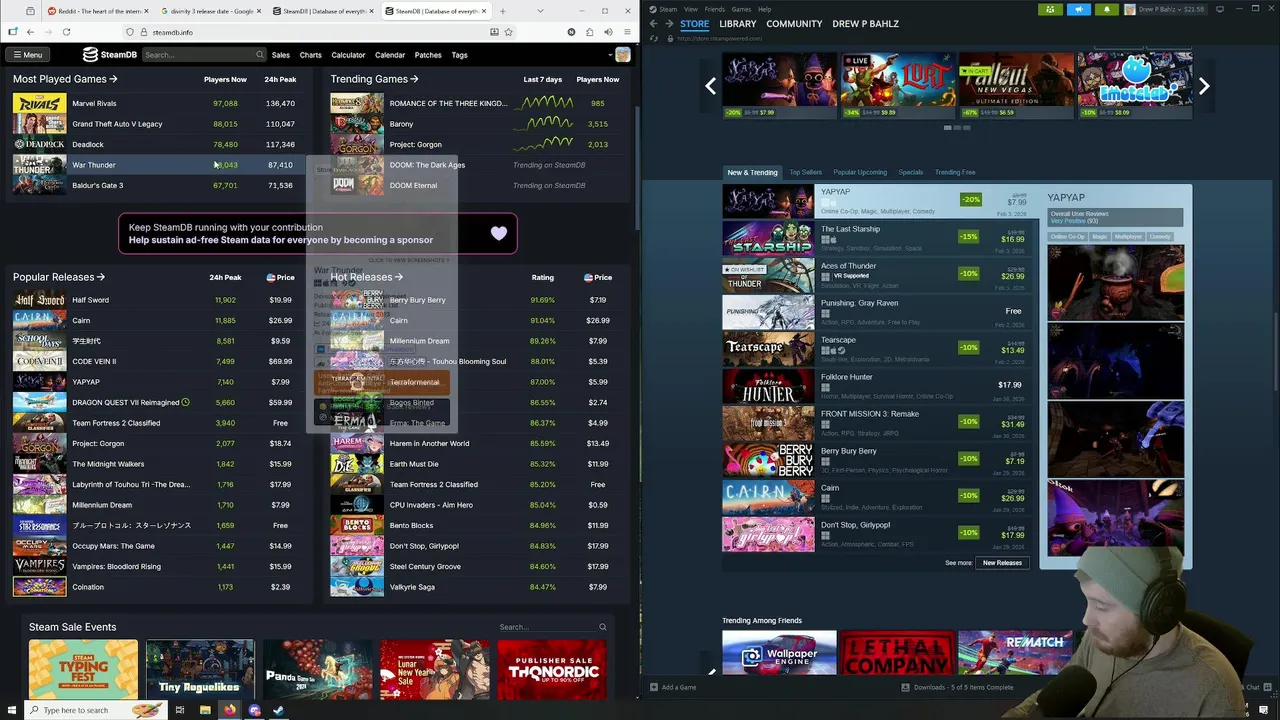Open the Most Played Games heading link
1280x720 pixels.
pos(65,79)
